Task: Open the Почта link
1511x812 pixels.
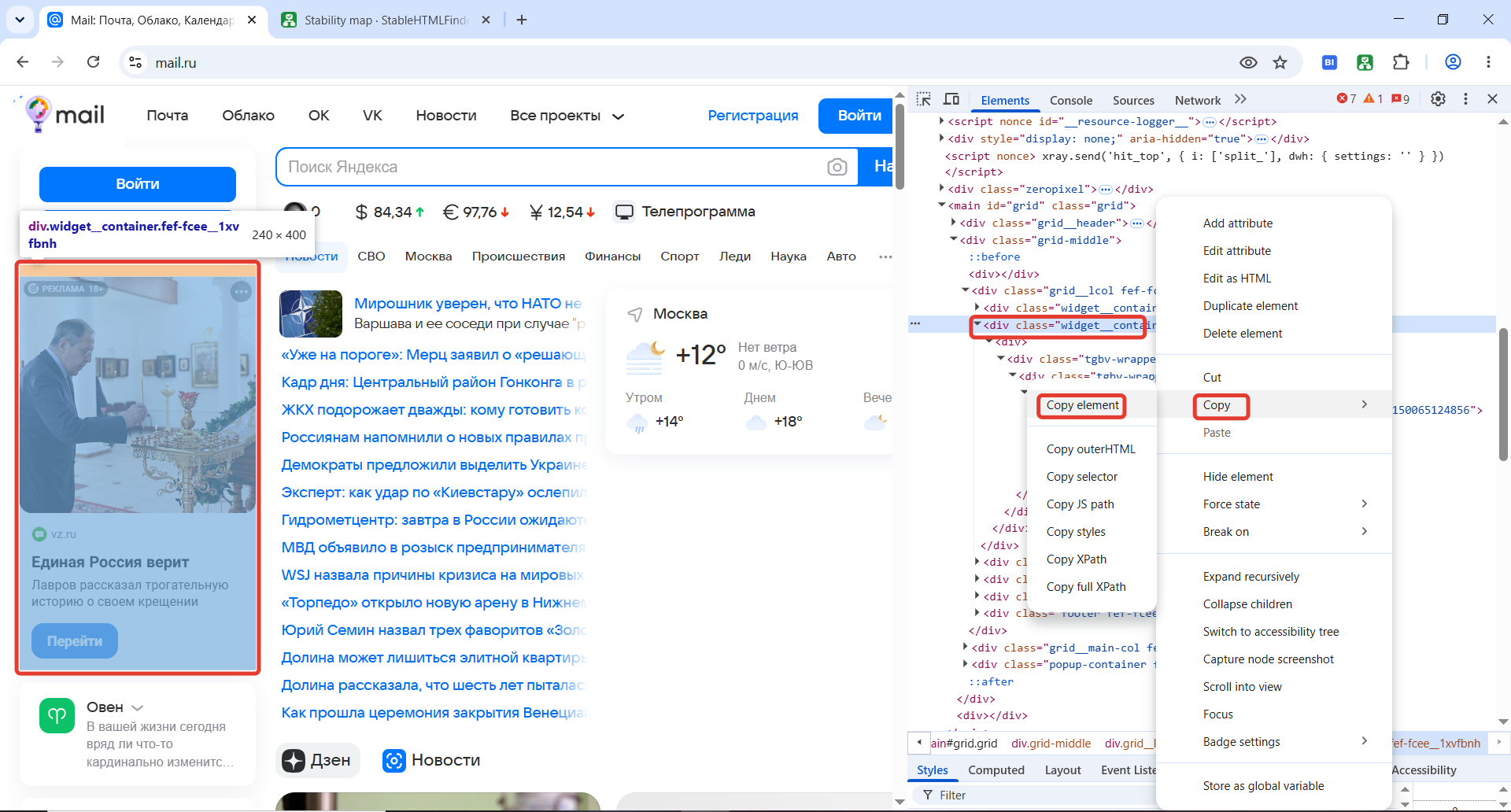Action: tap(168, 116)
